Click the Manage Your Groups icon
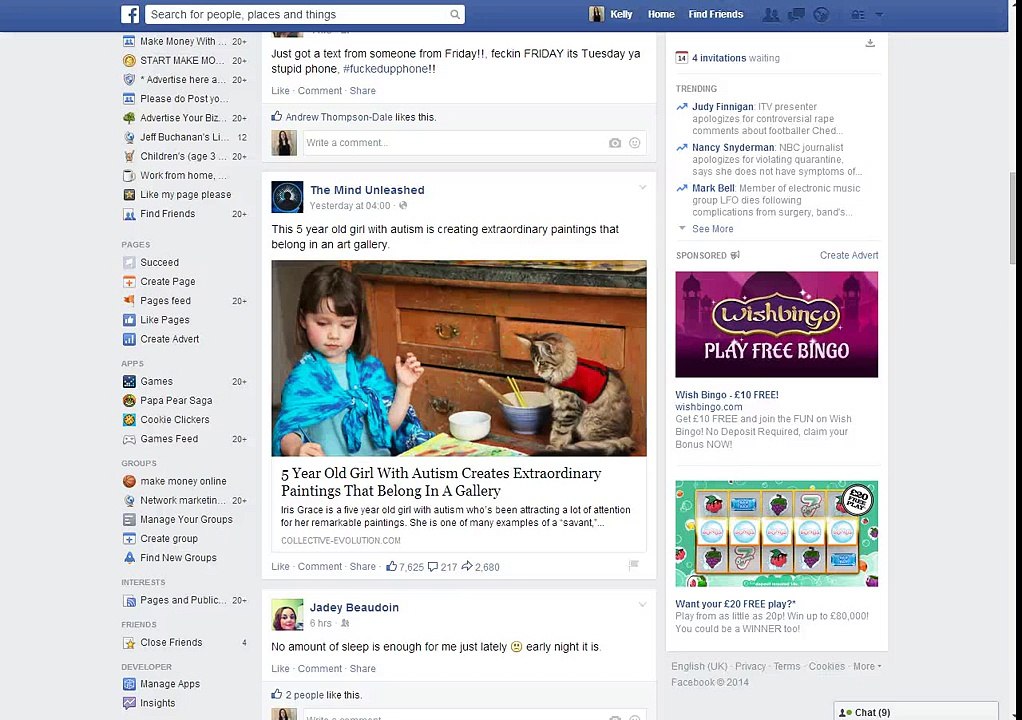 129,519
